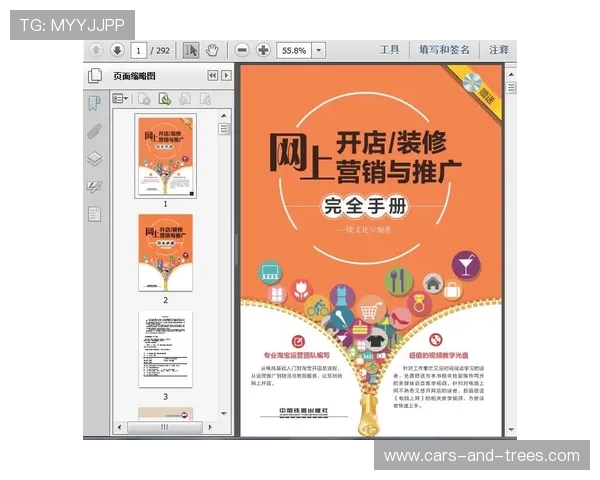The image size is (600, 480).
Task: Choose the hand pan tool
Action: [x=212, y=50]
